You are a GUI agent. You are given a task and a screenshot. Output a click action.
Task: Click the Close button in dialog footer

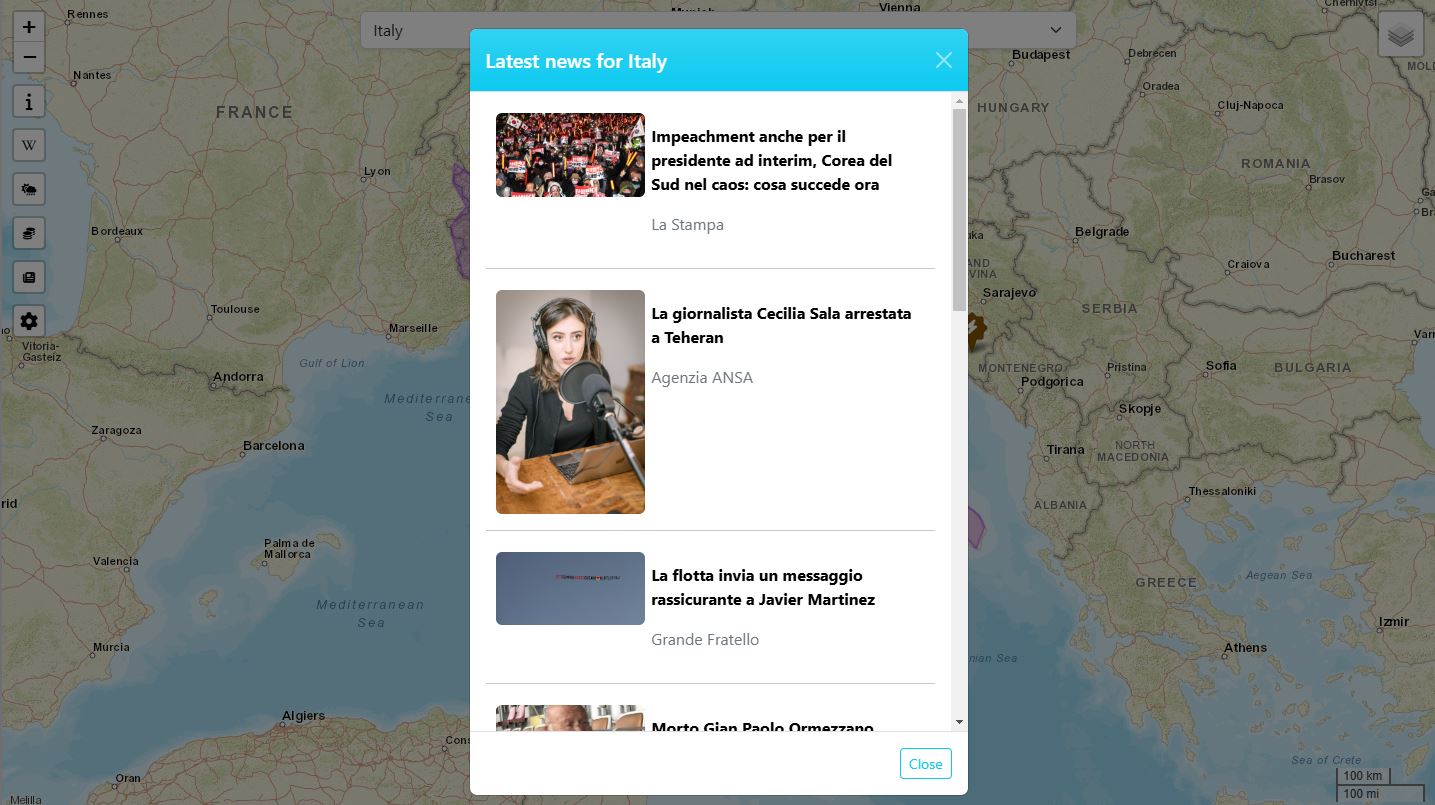point(925,764)
